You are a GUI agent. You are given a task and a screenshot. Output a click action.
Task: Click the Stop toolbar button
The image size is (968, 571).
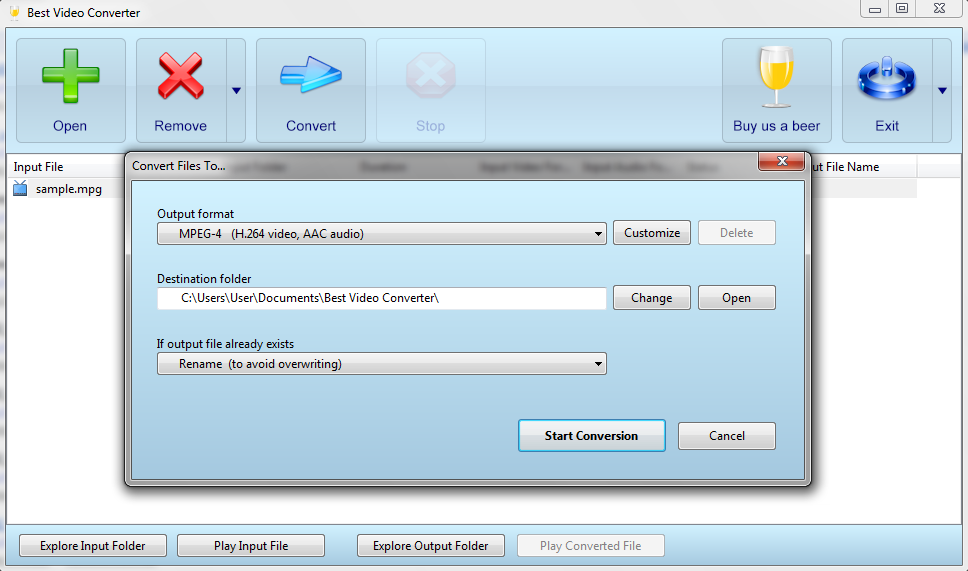click(430, 91)
